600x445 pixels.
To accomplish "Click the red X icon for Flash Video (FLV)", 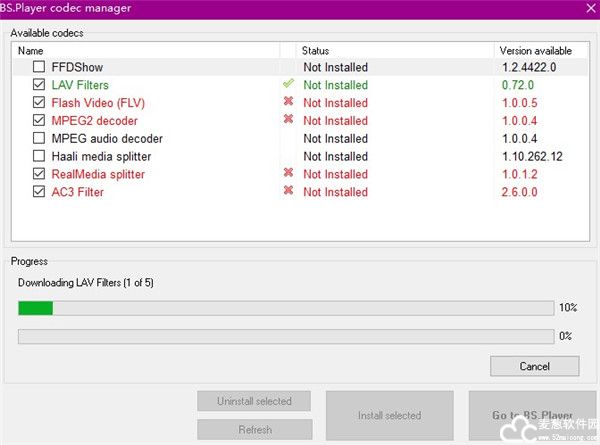I will pyautogui.click(x=289, y=101).
